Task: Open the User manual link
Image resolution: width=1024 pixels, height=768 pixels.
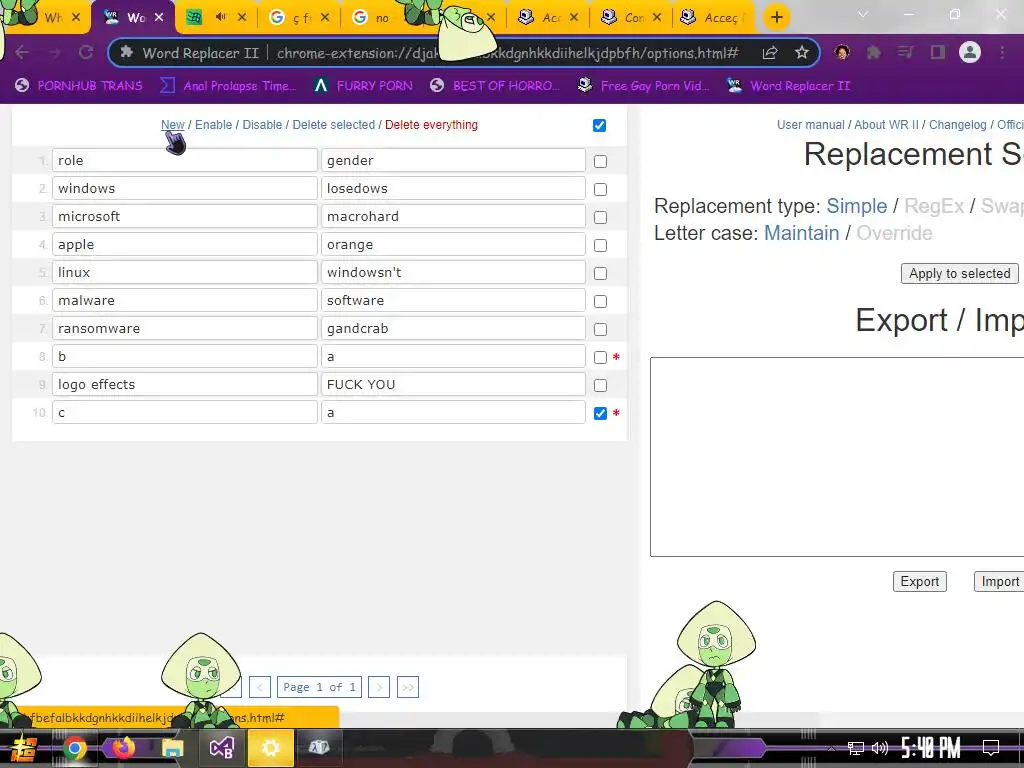Action: [x=810, y=125]
